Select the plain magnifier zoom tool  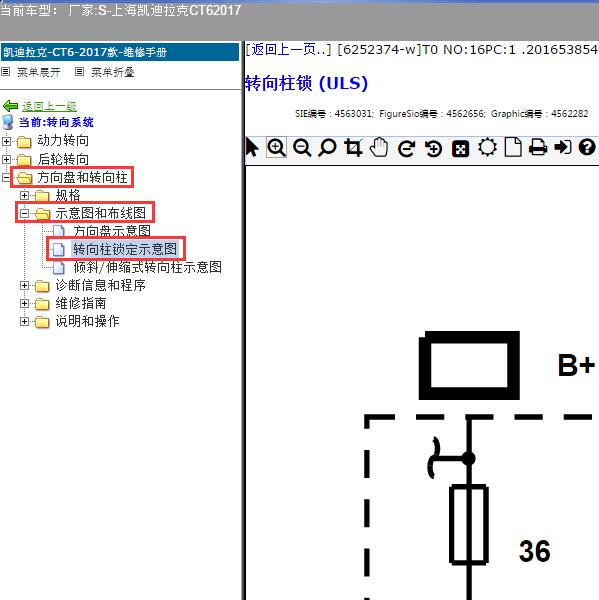tap(327, 148)
